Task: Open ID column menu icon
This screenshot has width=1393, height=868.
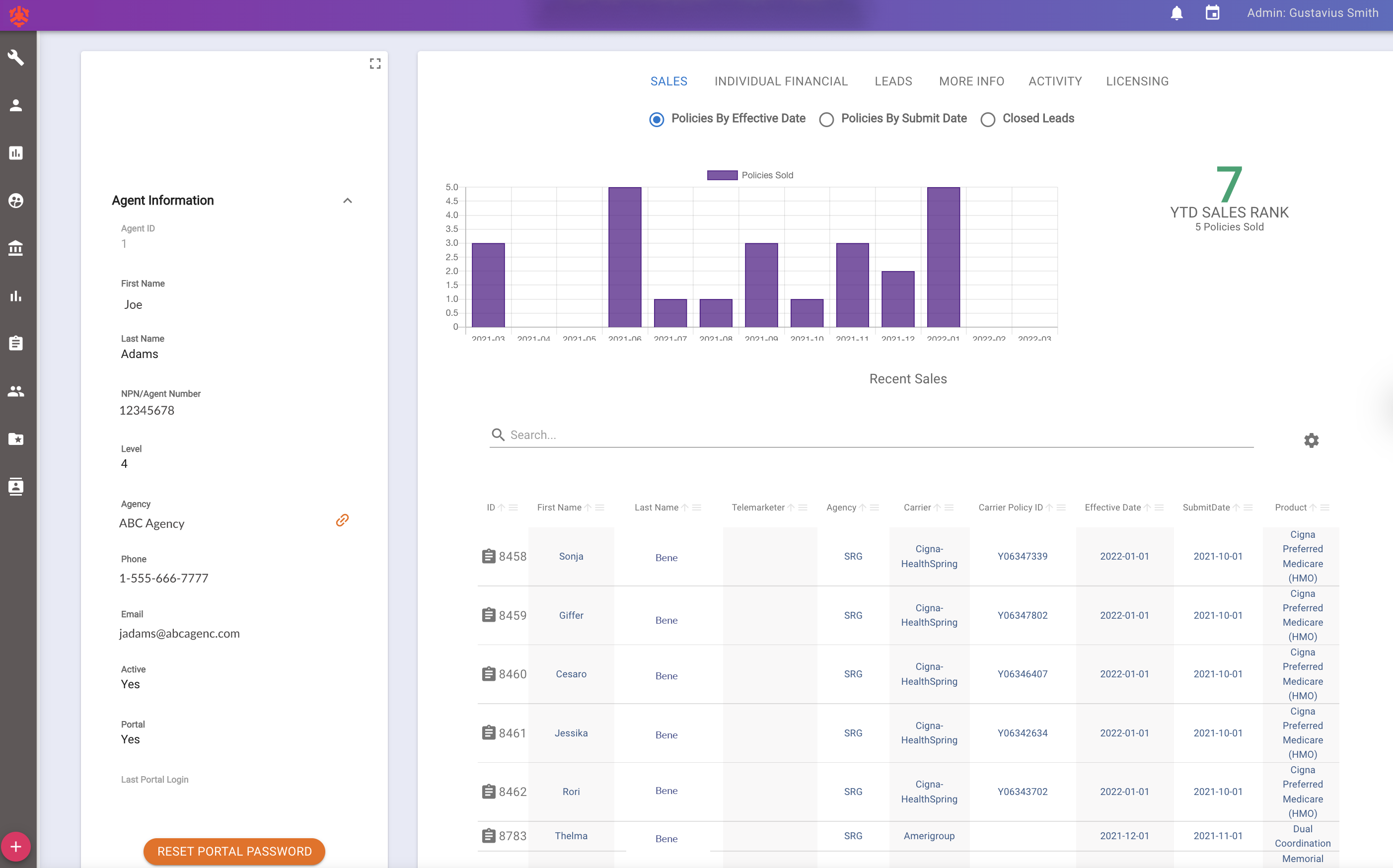Action: click(513, 507)
